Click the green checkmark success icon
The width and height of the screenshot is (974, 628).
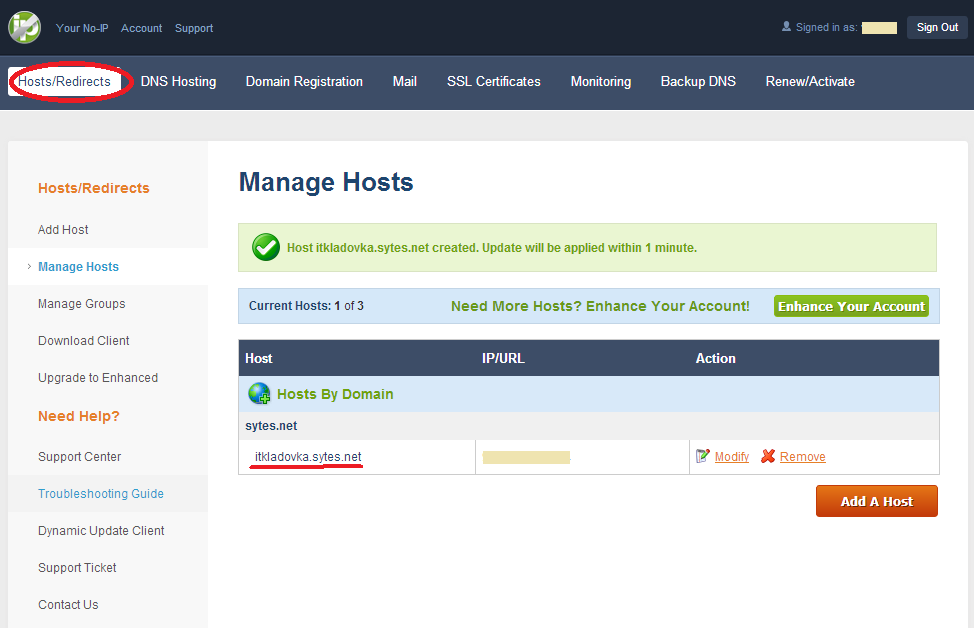[266, 247]
